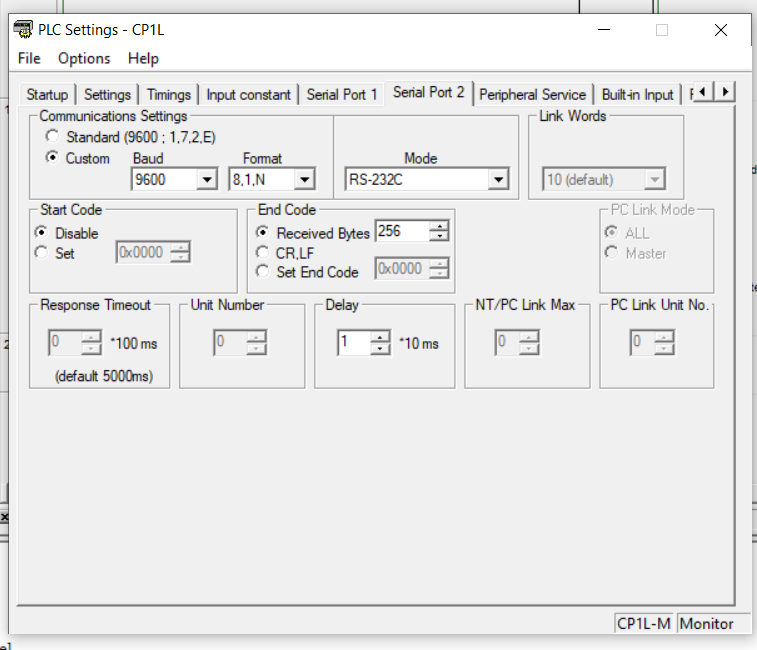Expand the Format 8,1,N dropdown
This screenshot has height=650, width=757.
point(305,180)
